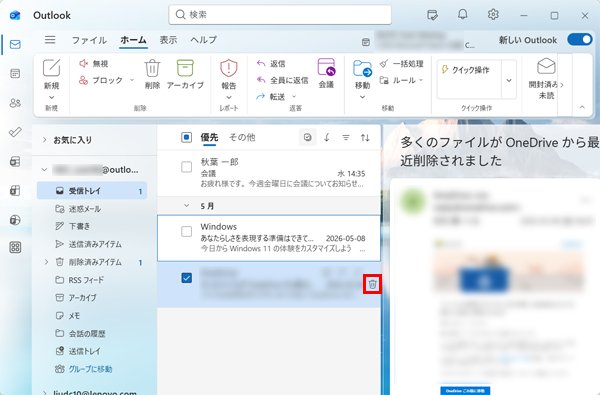Open the ファイル menu
The image size is (600, 395).
click(x=89, y=40)
